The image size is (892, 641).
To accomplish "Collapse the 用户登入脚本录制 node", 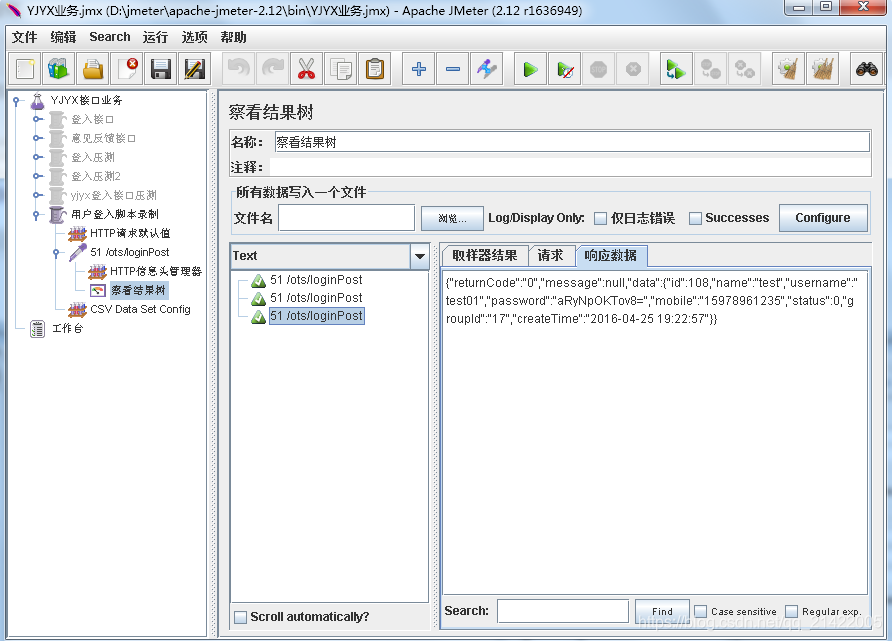I will (36, 214).
